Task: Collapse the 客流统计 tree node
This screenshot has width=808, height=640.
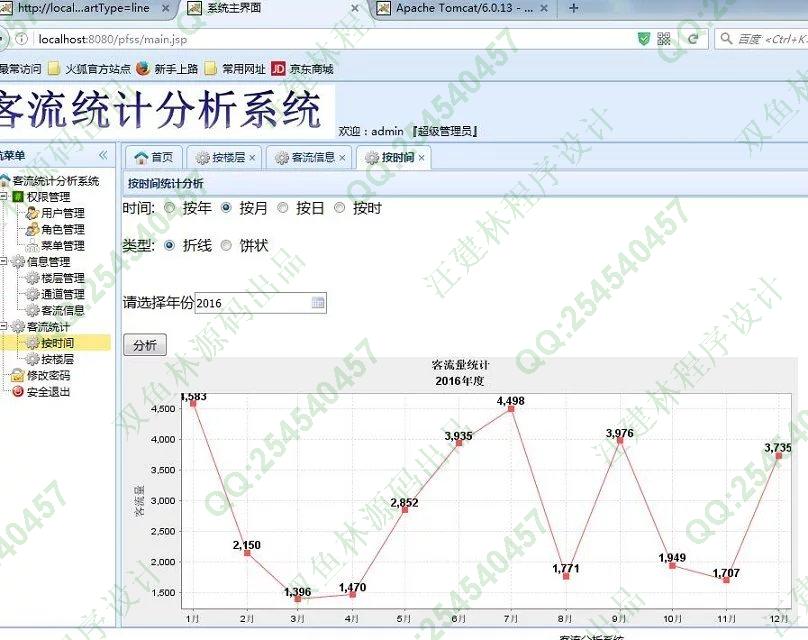Action: [4, 327]
